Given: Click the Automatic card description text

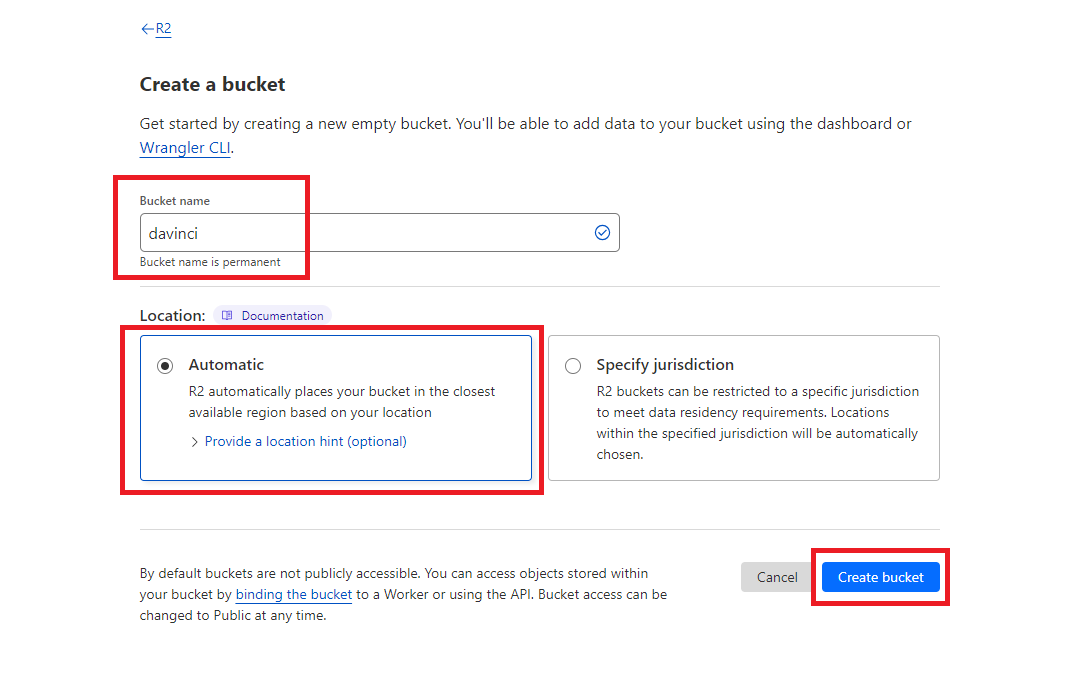Looking at the screenshot, I should point(342,402).
